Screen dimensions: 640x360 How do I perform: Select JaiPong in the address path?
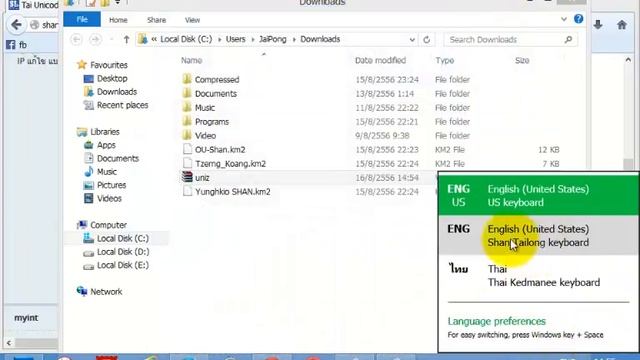point(273,39)
